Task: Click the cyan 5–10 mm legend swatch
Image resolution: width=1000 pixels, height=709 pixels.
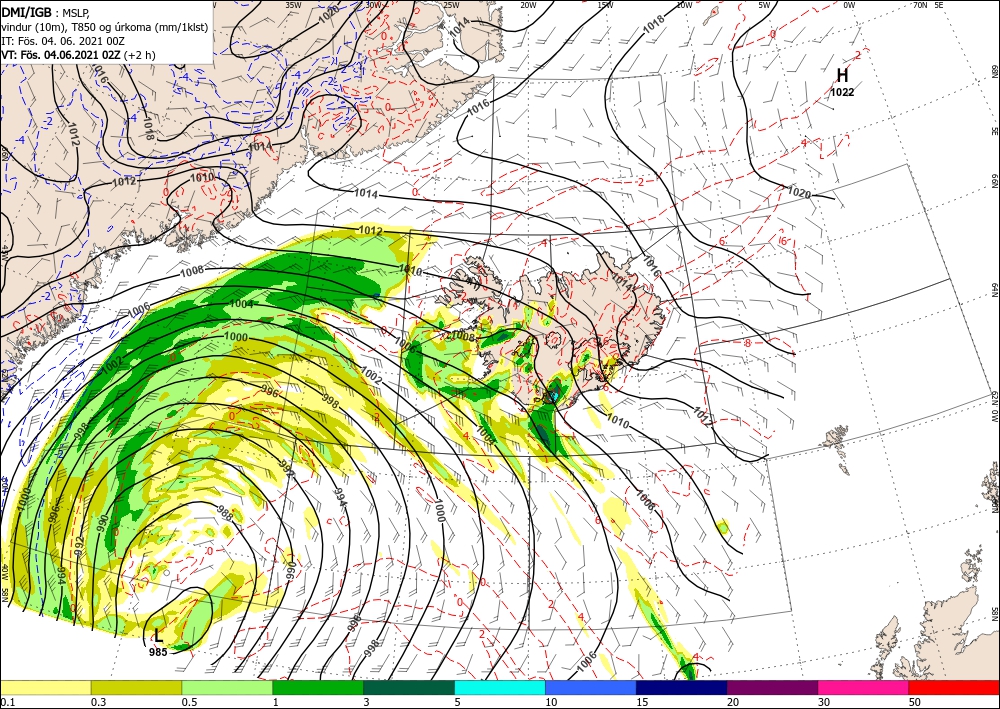Action: [x=500, y=687]
